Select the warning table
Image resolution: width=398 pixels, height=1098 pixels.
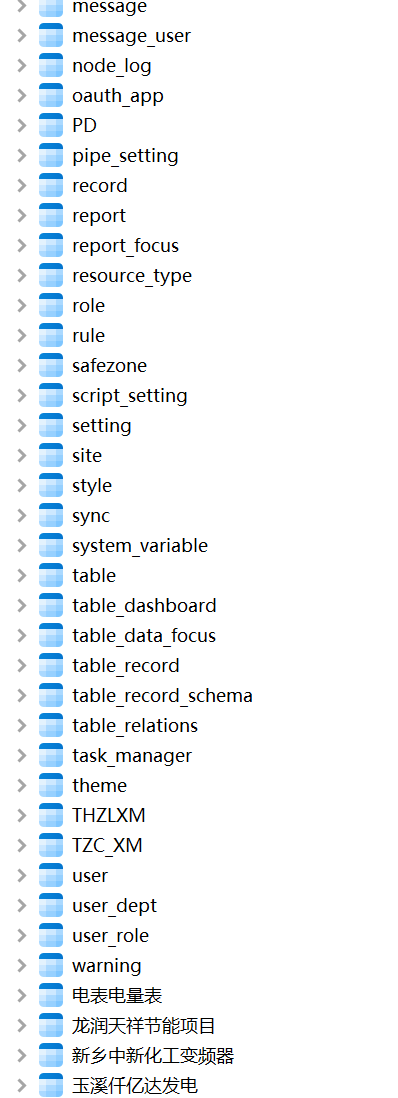pos(107,966)
